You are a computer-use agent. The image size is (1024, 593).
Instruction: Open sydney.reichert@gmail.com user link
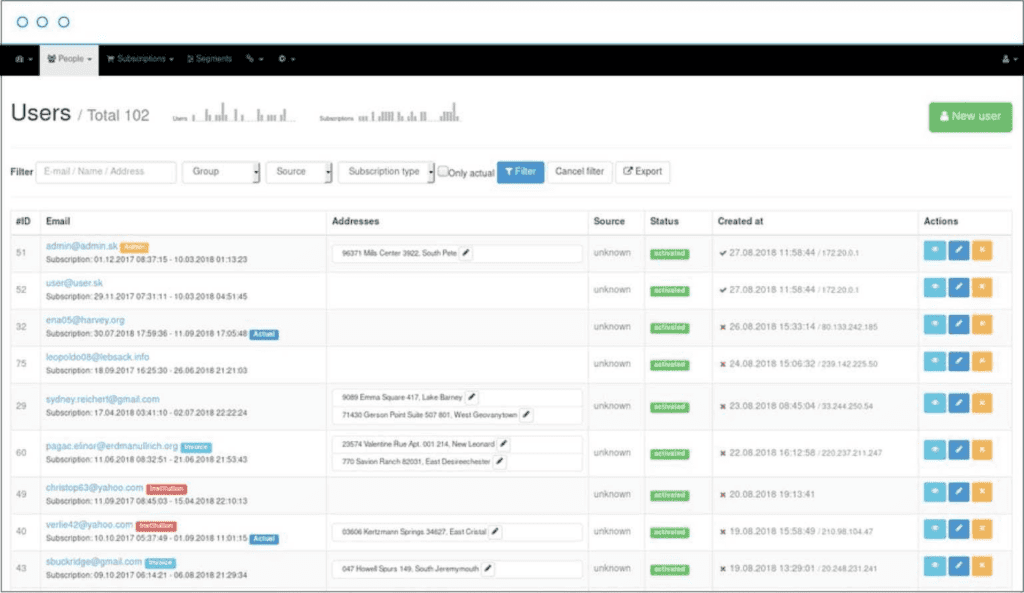pos(103,399)
